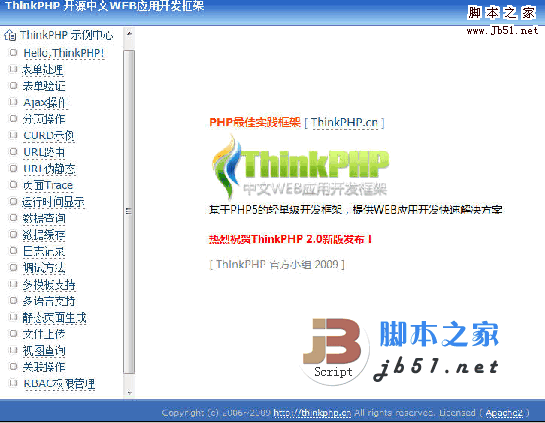Viewport: 545px width, 423px height.
Task: Open the Hello,ThinkPHP! example link
Action: 64,53
